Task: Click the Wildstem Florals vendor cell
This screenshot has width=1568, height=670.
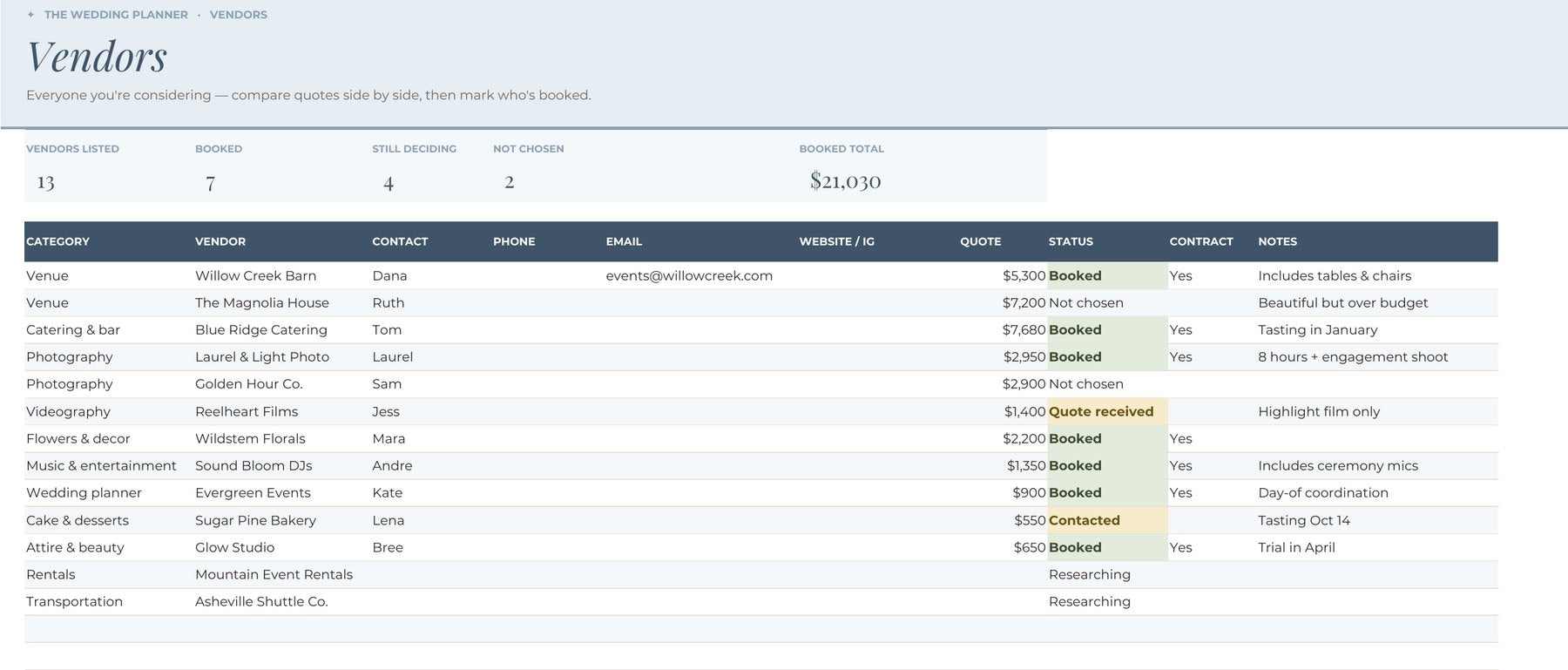Action: pyautogui.click(x=250, y=438)
